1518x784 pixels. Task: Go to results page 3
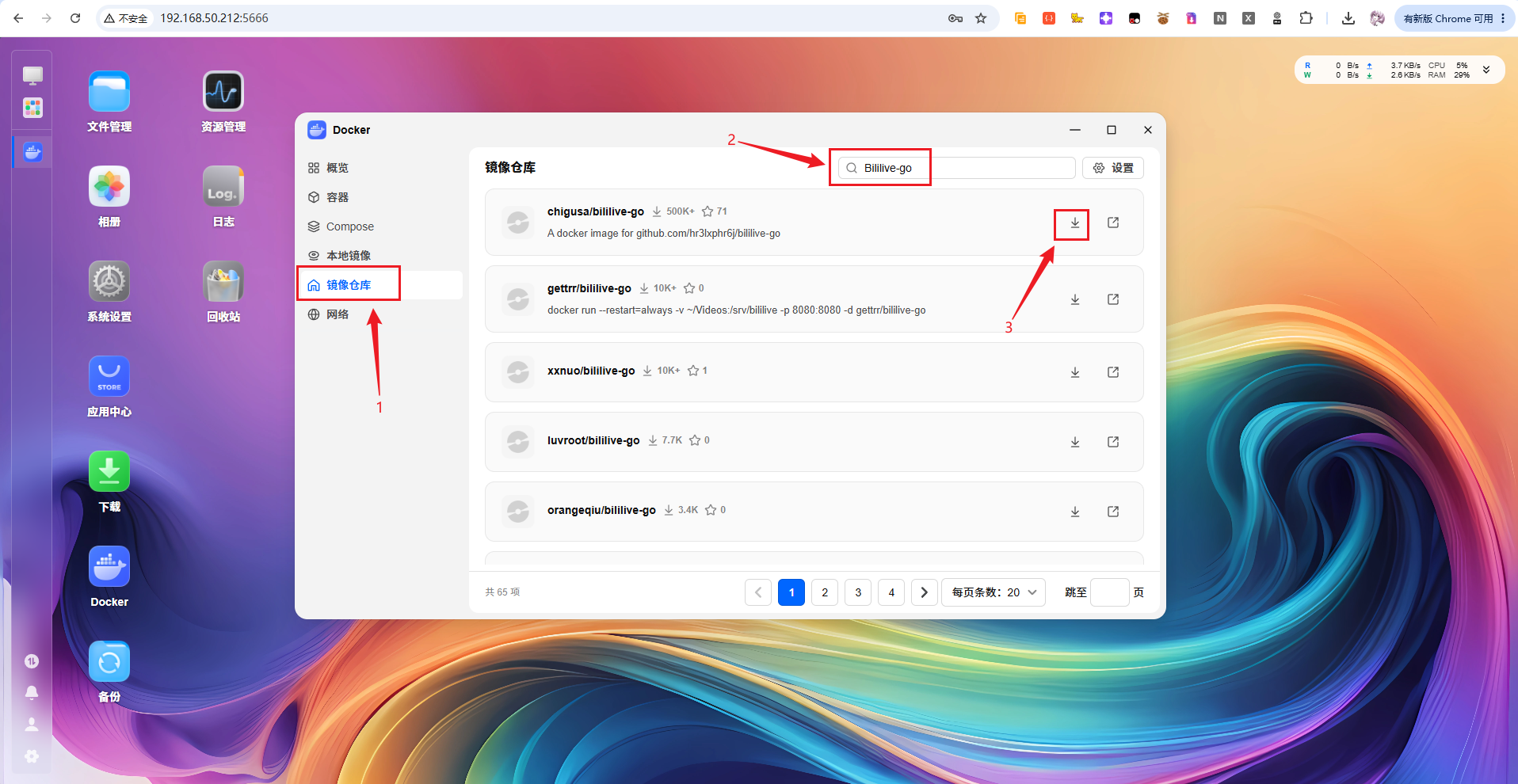point(858,592)
